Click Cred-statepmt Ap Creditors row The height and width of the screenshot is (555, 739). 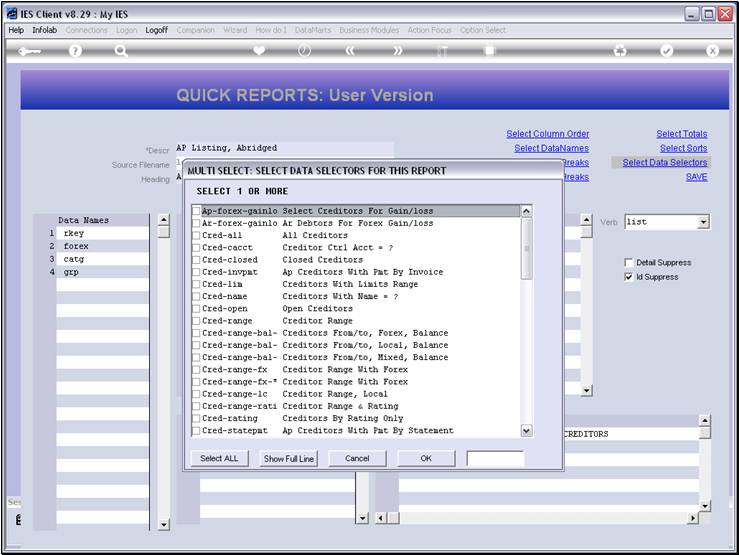coord(355,430)
